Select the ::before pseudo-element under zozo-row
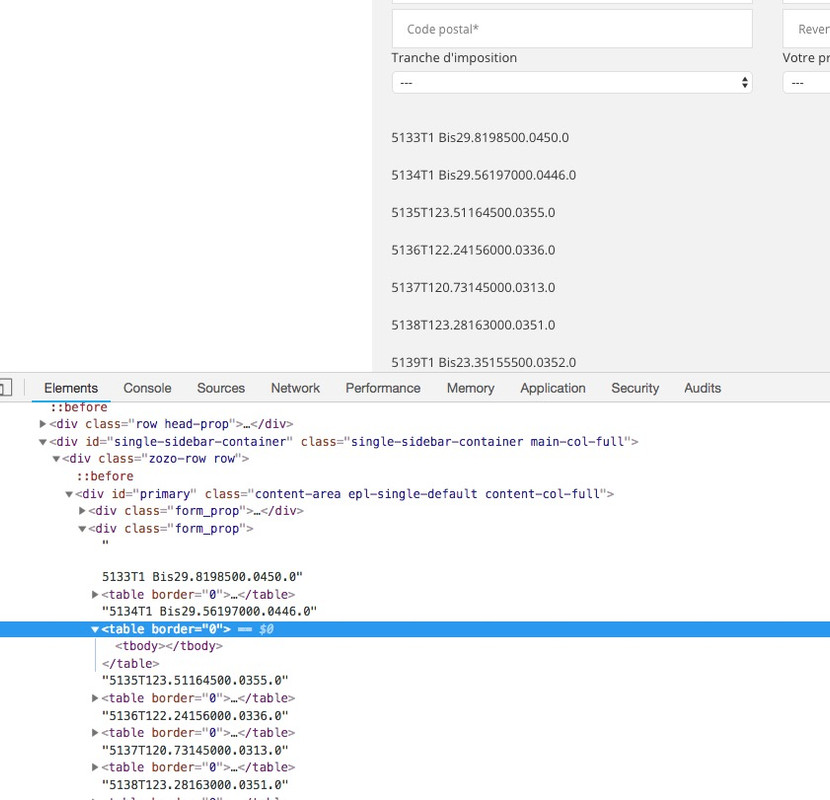Screen dimensions: 830x800 [x=105, y=476]
